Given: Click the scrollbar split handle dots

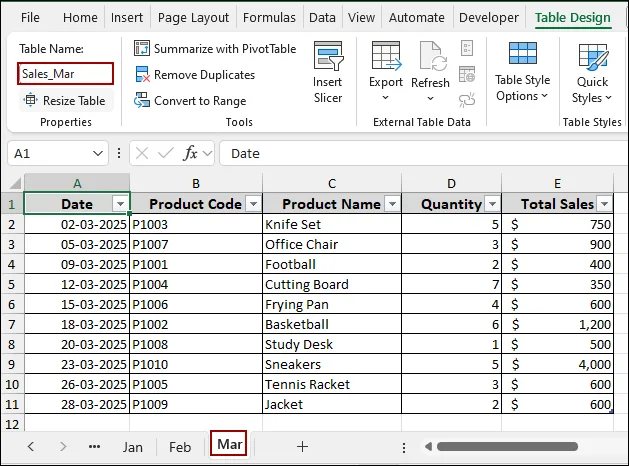Looking at the screenshot, I should click(x=404, y=447).
